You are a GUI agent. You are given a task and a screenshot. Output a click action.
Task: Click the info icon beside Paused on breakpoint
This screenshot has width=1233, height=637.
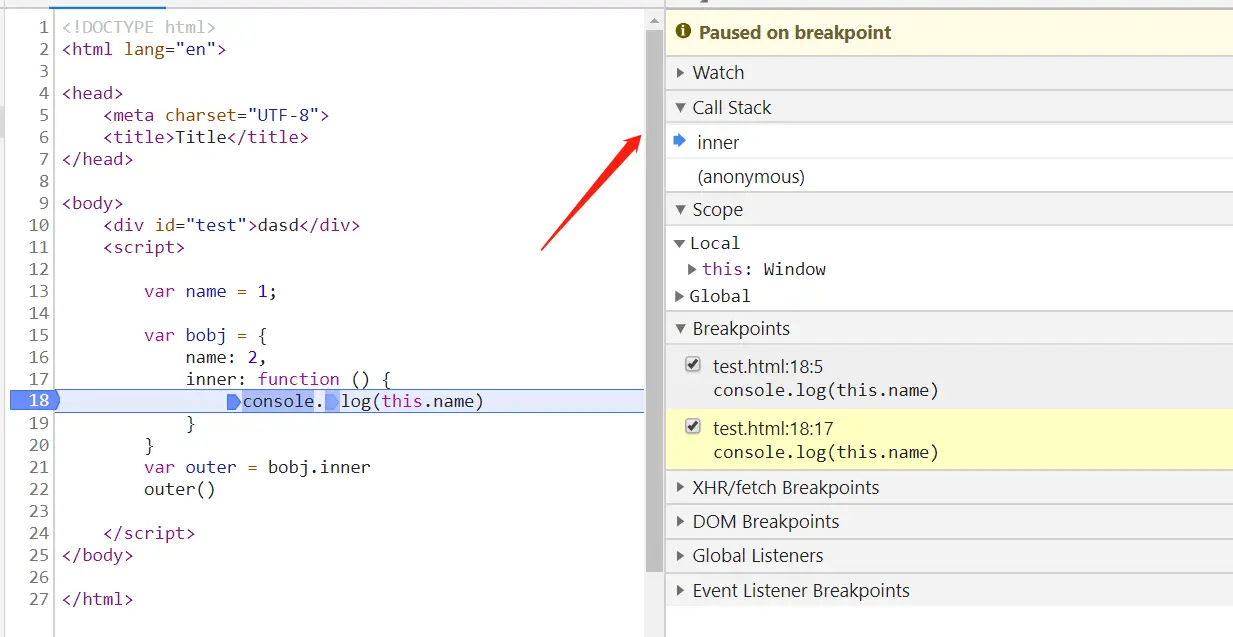(684, 32)
